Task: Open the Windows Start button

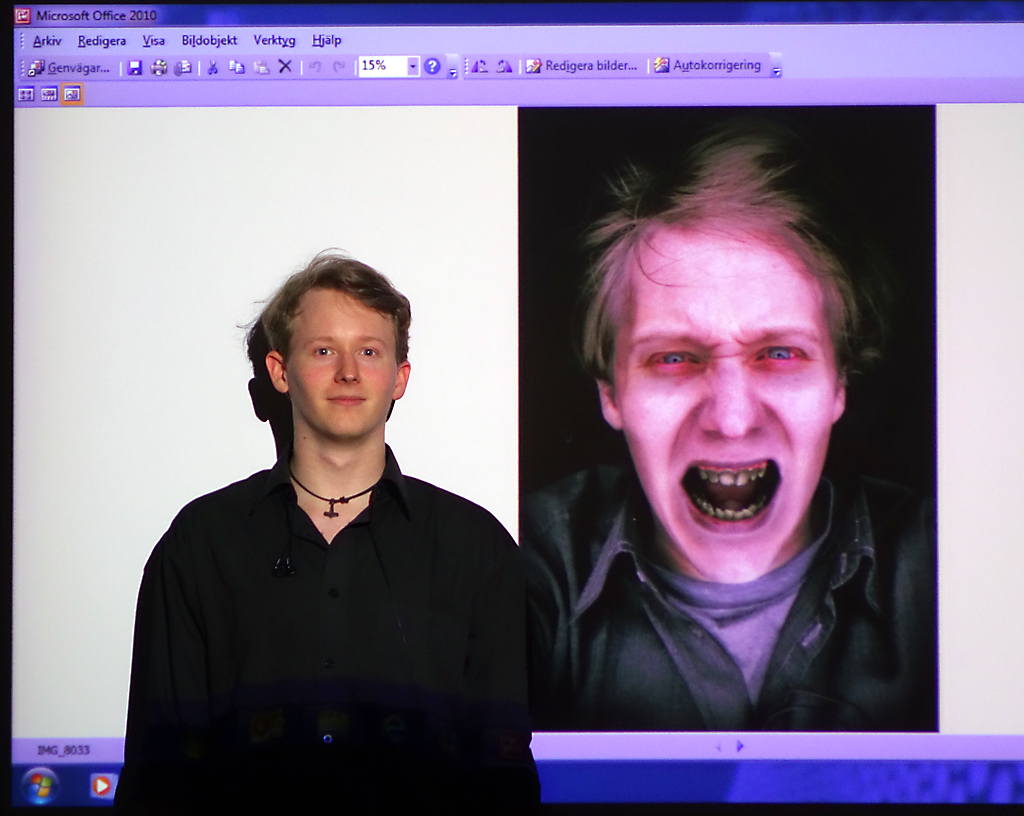Action: coord(40,785)
